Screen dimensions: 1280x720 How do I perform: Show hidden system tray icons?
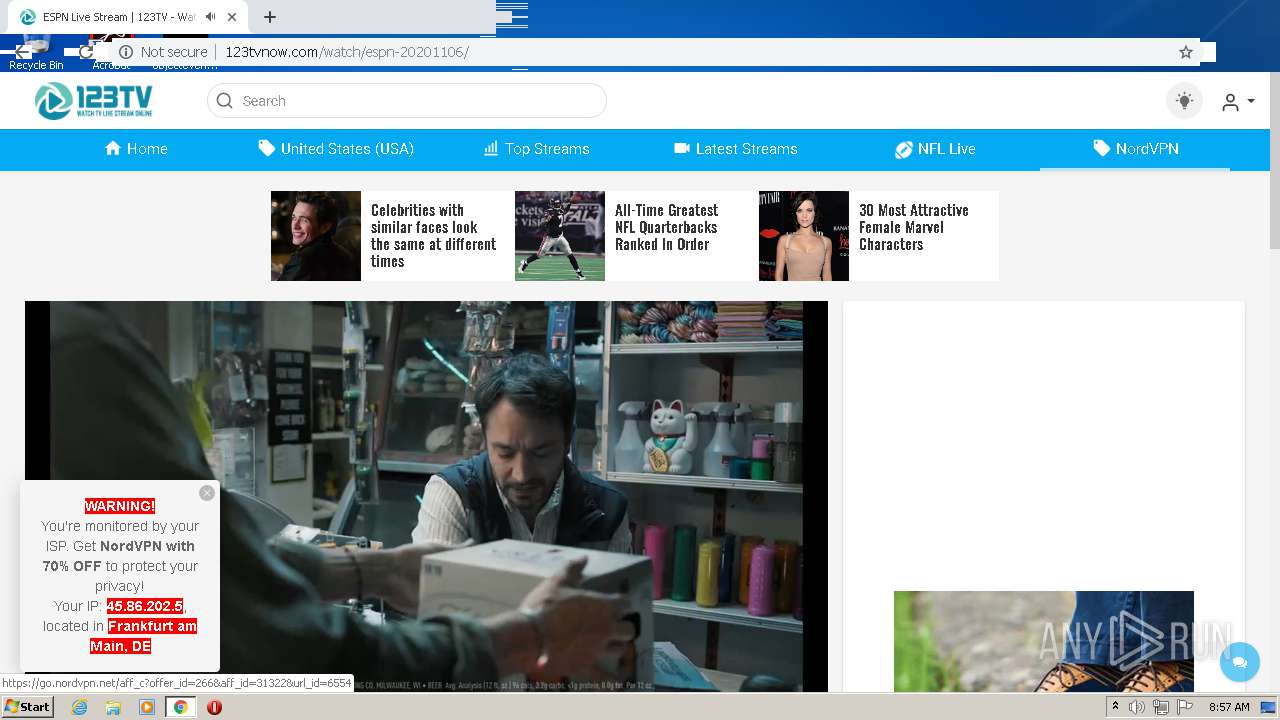point(1115,707)
